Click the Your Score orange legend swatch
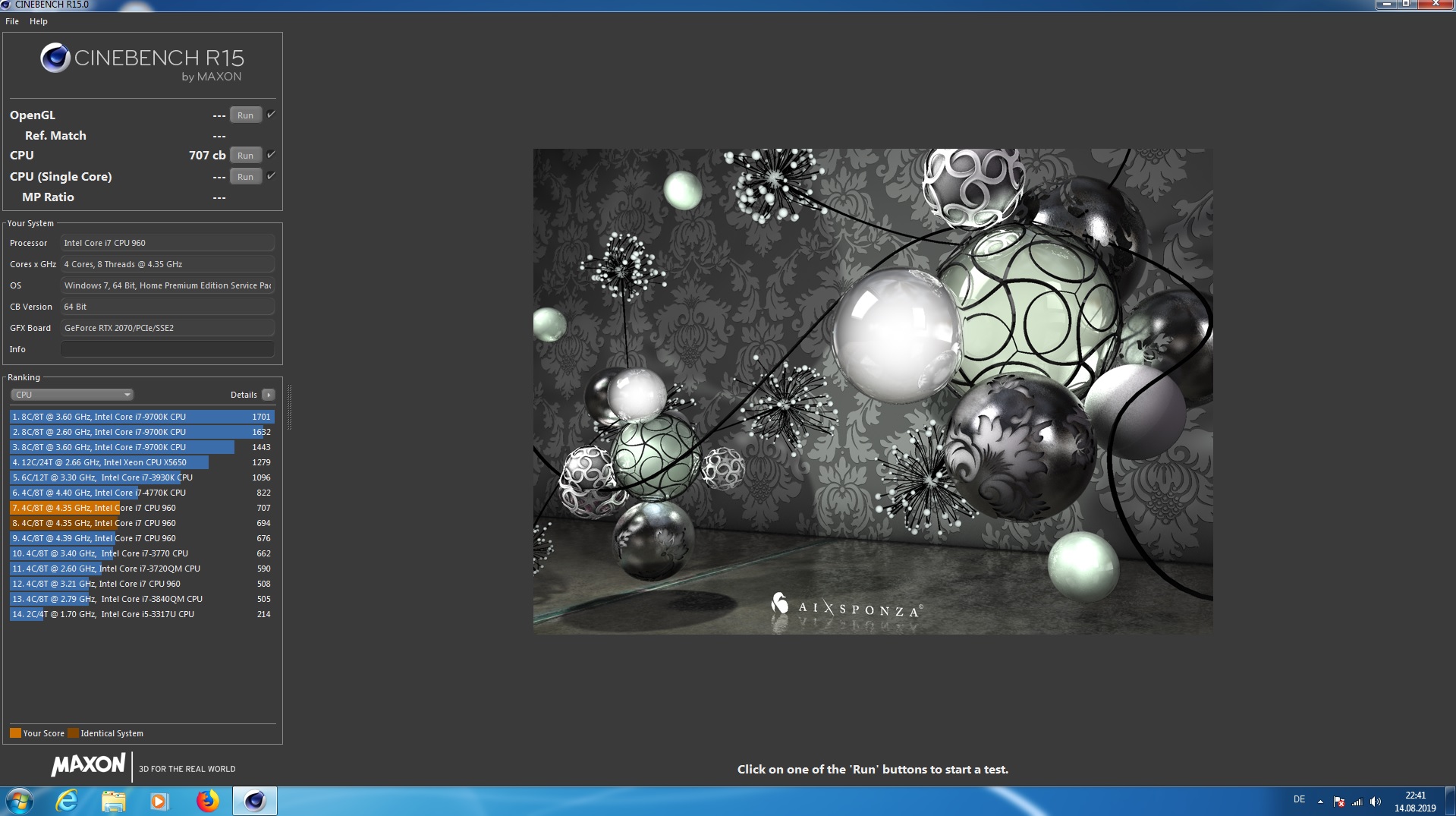This screenshot has width=1456, height=816. point(15,733)
